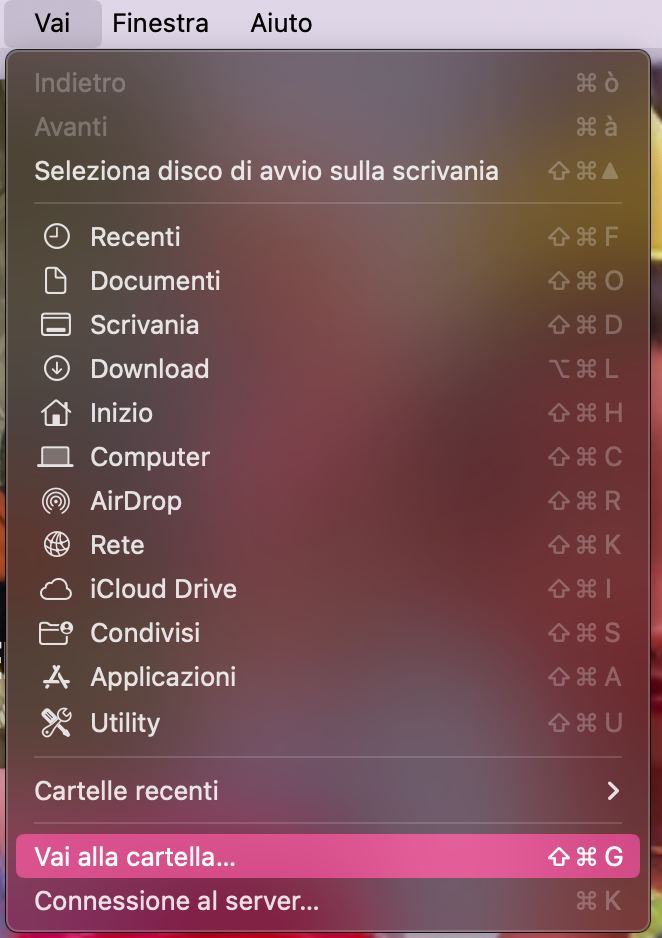Select the Computer laptop icon

(56, 457)
